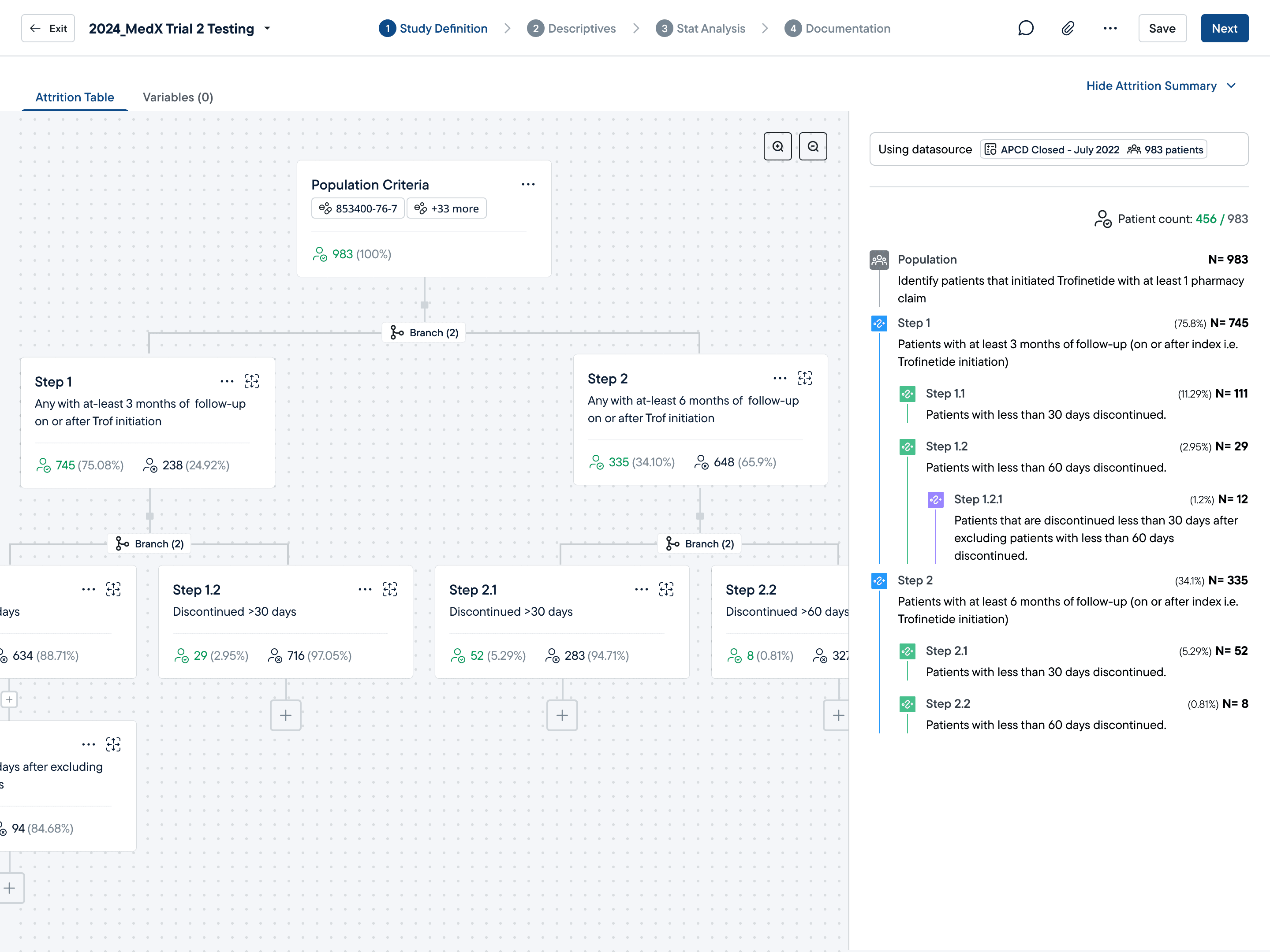Image resolution: width=1270 pixels, height=952 pixels.
Task: Switch to the Variables (0) tab
Action: pos(177,97)
